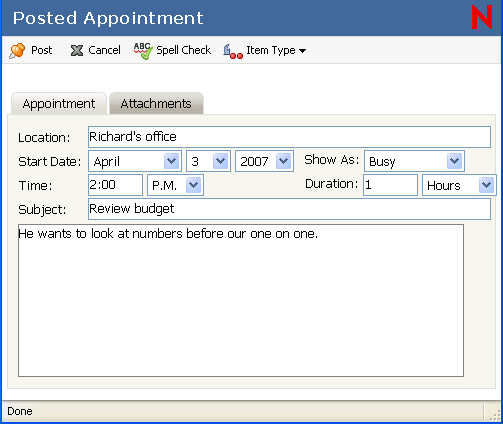This screenshot has width=503, height=424.
Task: Click the Time: label
Action: [x=36, y=186]
